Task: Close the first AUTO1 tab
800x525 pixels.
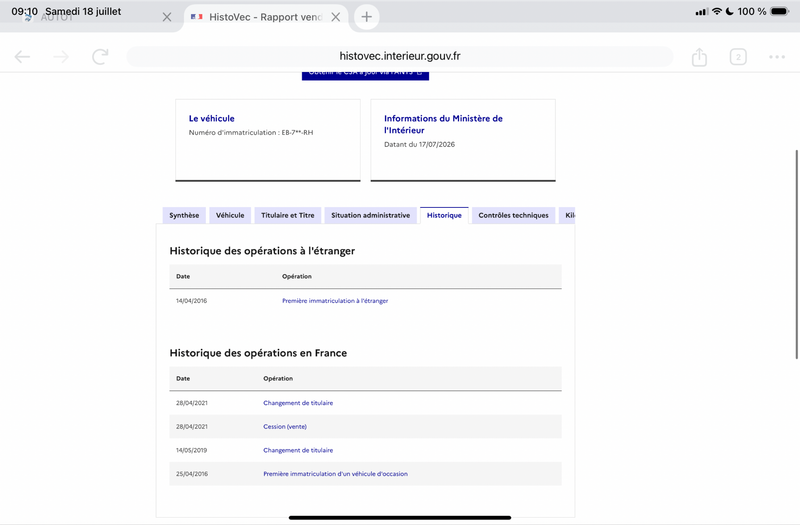Action: (166, 17)
